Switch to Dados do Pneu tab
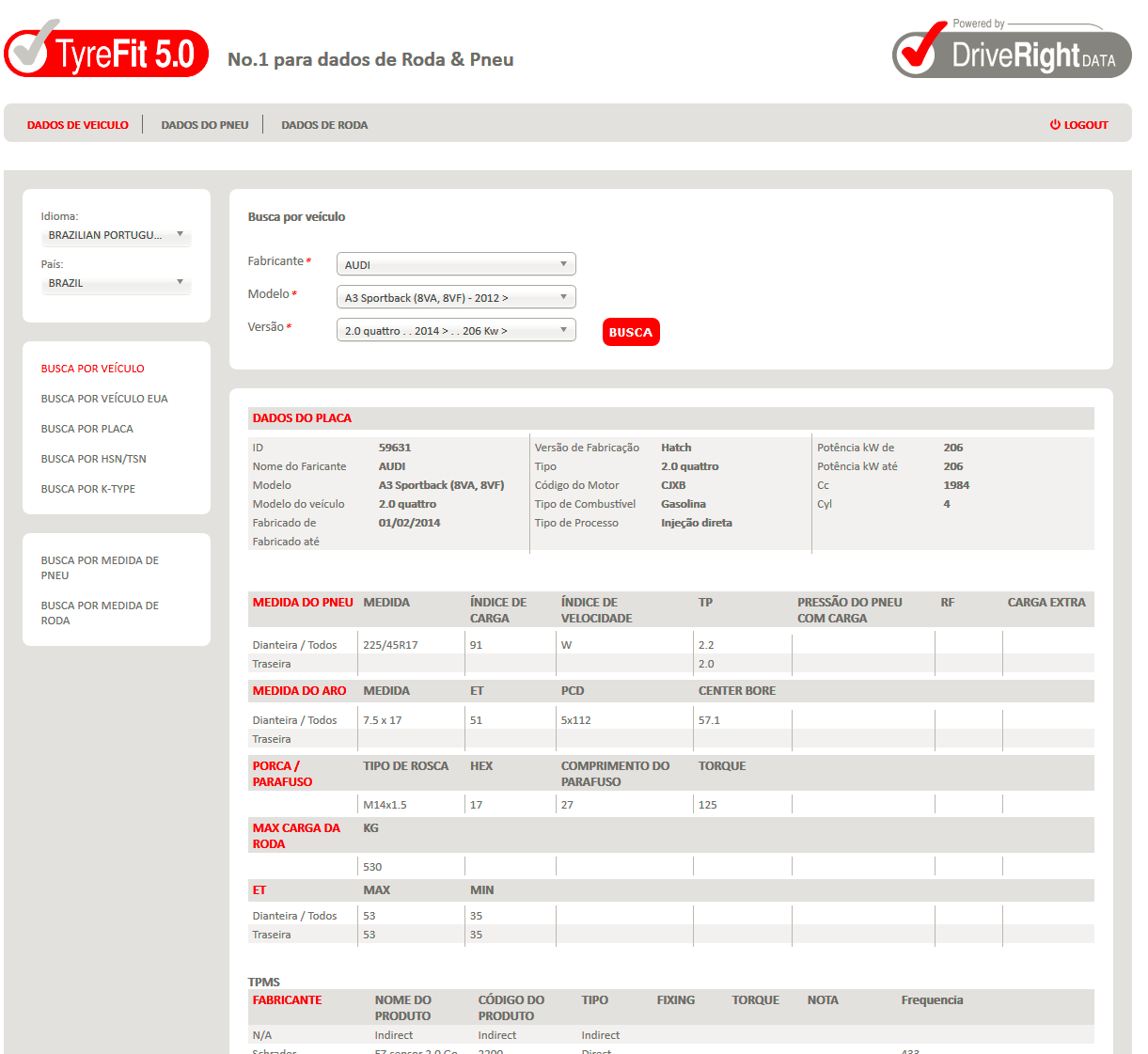The width and height of the screenshot is (1148, 1054). pos(204,125)
